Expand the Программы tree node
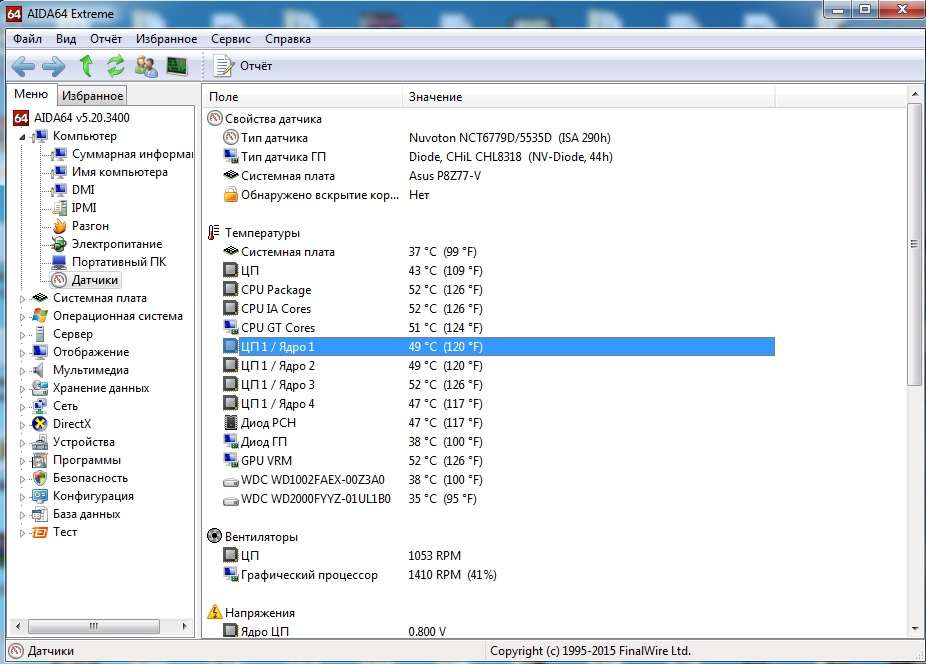The width and height of the screenshot is (926, 664). pyautogui.click(x=22, y=461)
